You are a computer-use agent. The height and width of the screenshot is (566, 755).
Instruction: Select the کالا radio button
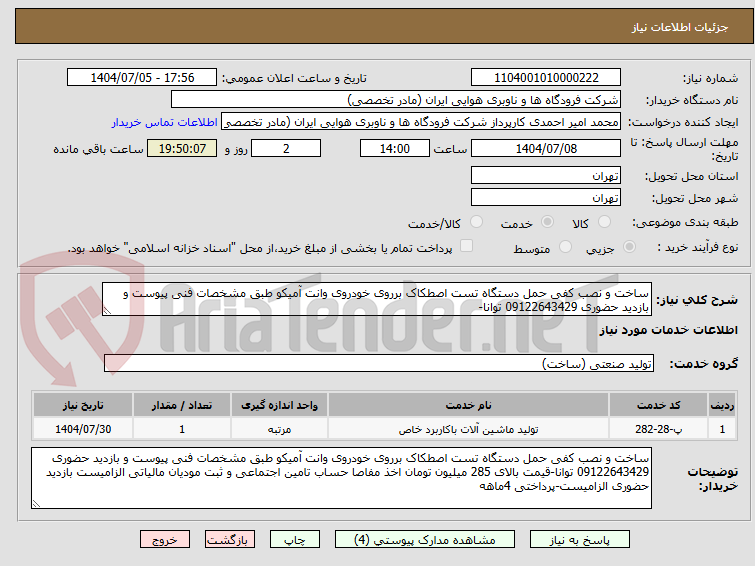coord(604,222)
